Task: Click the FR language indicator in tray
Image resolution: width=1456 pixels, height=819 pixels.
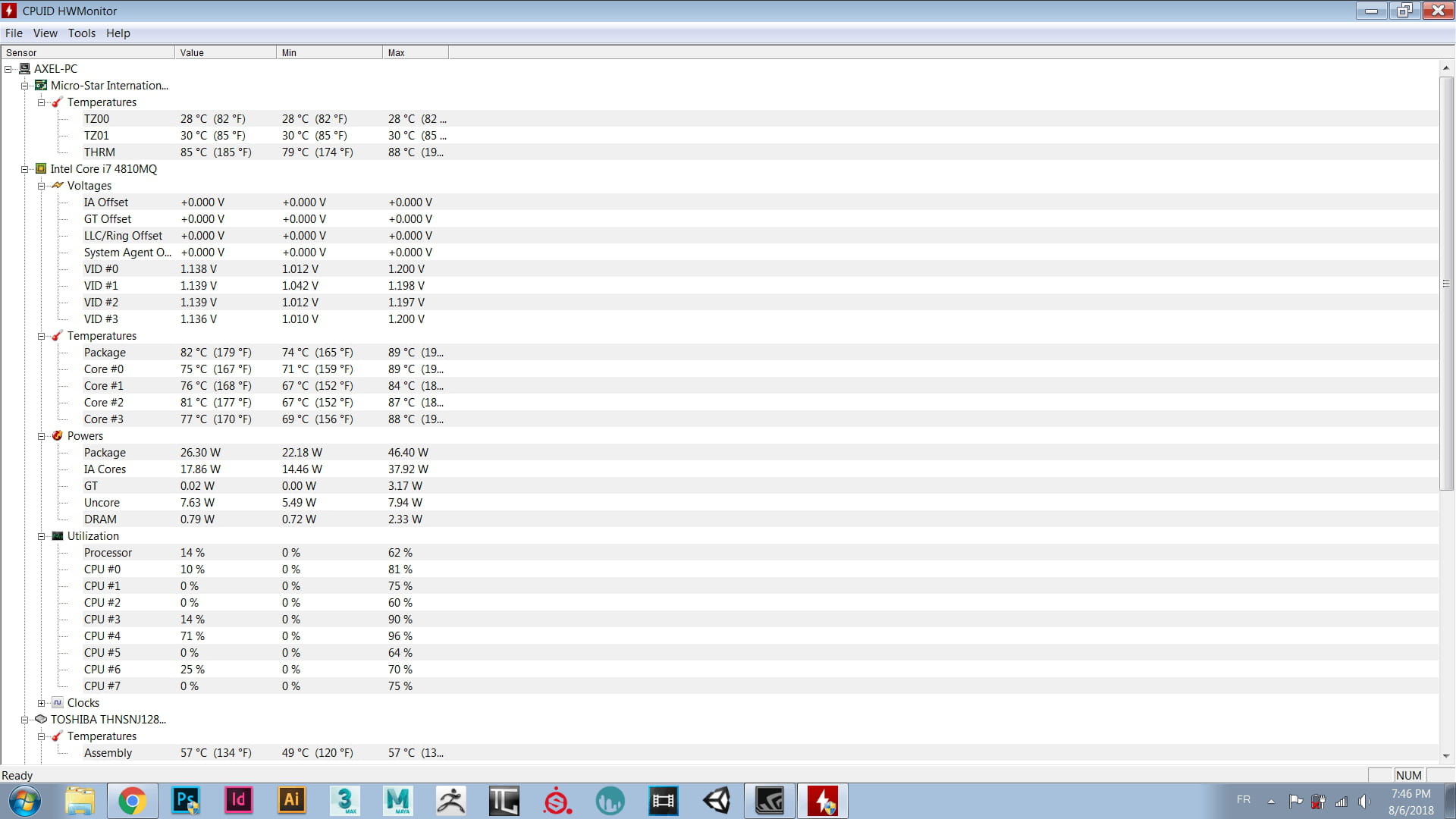Action: tap(1244, 800)
